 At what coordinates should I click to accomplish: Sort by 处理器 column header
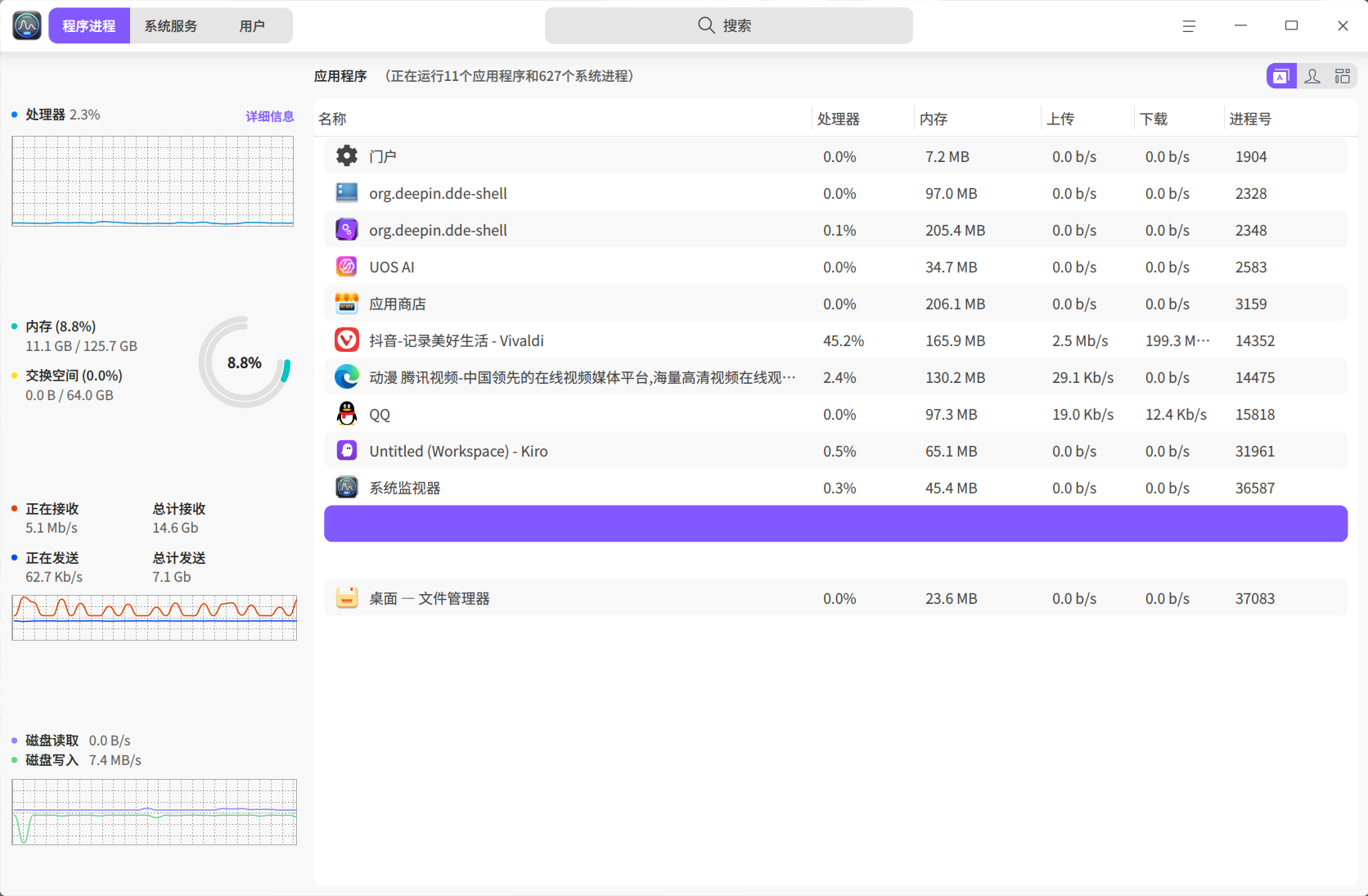point(862,119)
